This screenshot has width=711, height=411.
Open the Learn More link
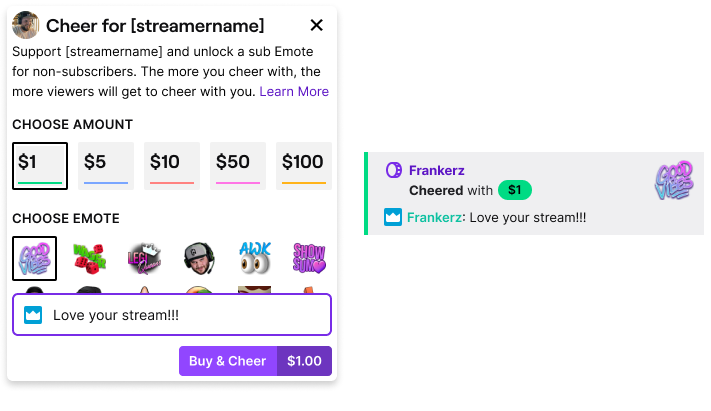click(294, 91)
